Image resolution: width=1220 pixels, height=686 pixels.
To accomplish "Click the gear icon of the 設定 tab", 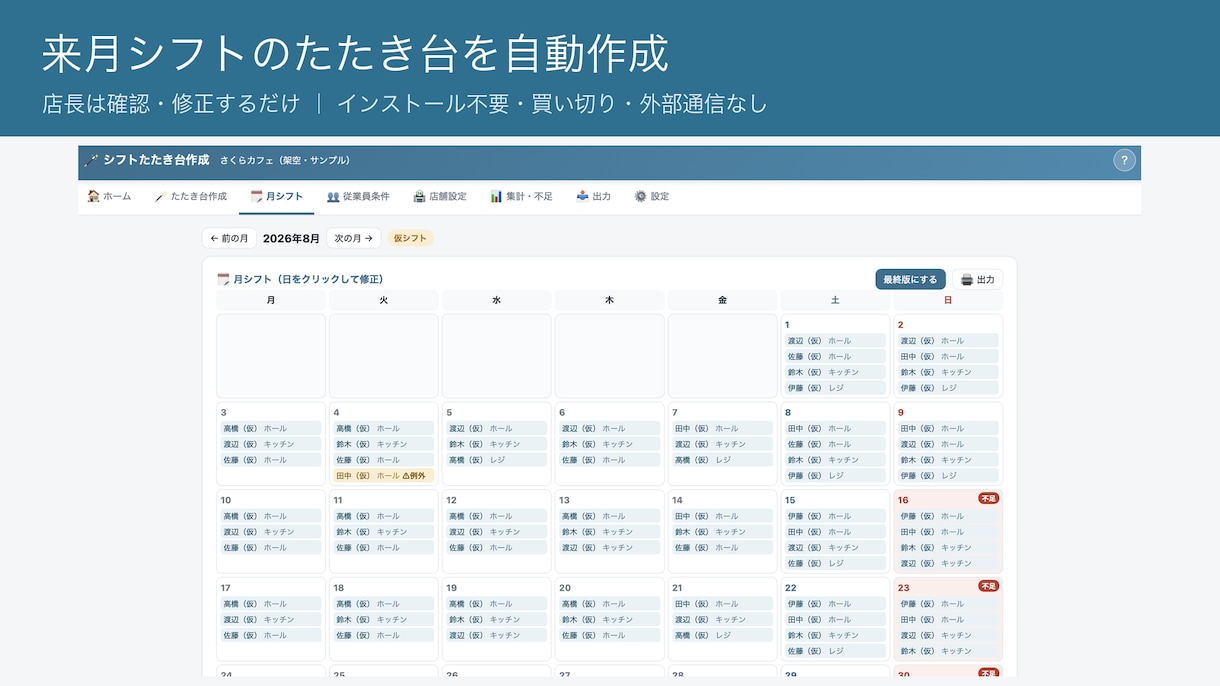I will click(x=640, y=196).
